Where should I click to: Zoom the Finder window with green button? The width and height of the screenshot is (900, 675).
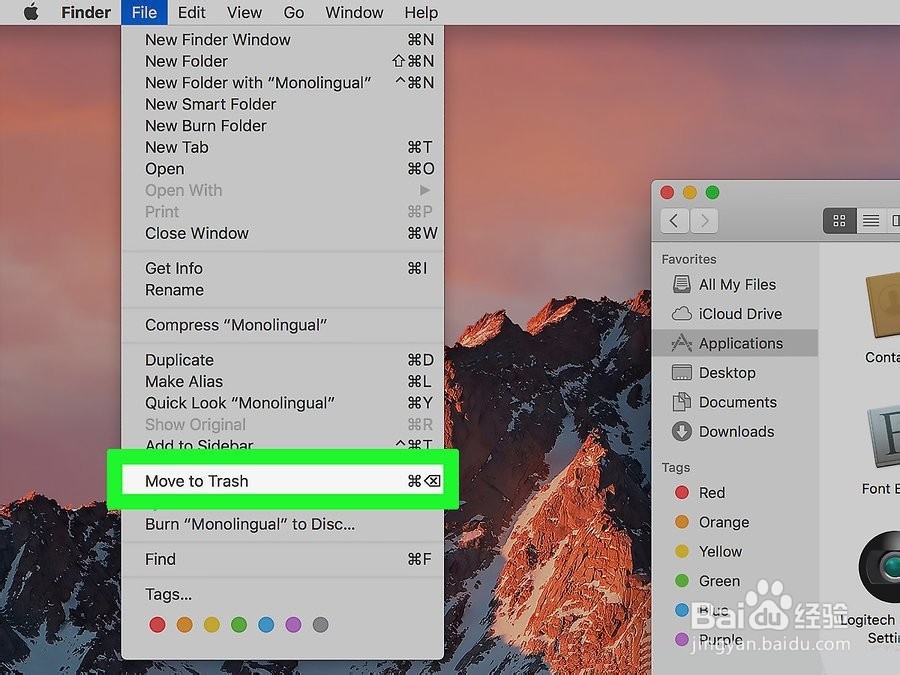pos(712,192)
